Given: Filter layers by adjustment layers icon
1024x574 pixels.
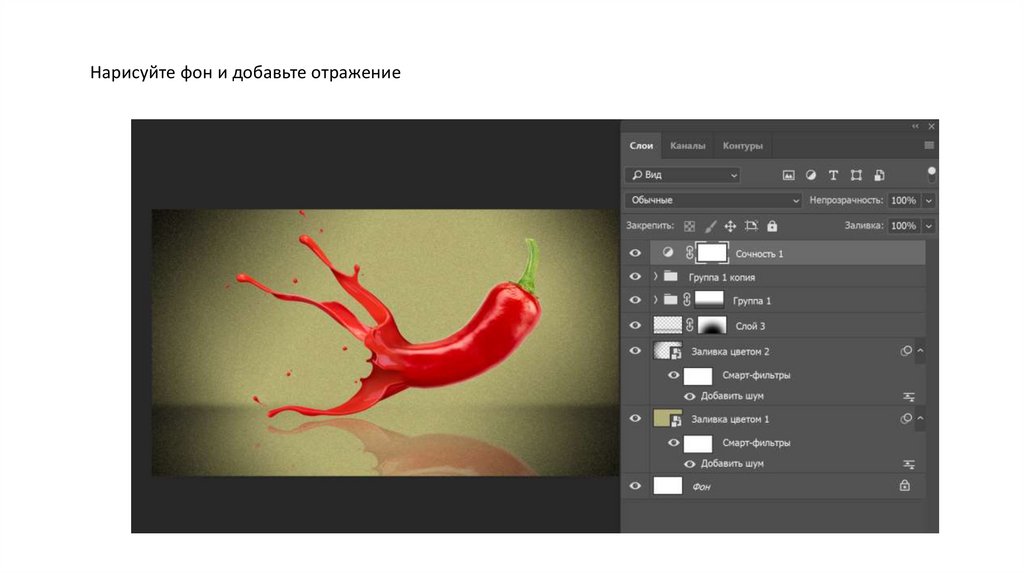Looking at the screenshot, I should pos(810,175).
